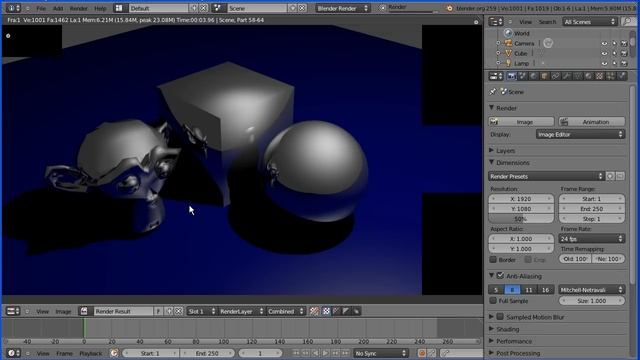
Task: Open Particles properties tab icon
Action: pos(611,76)
